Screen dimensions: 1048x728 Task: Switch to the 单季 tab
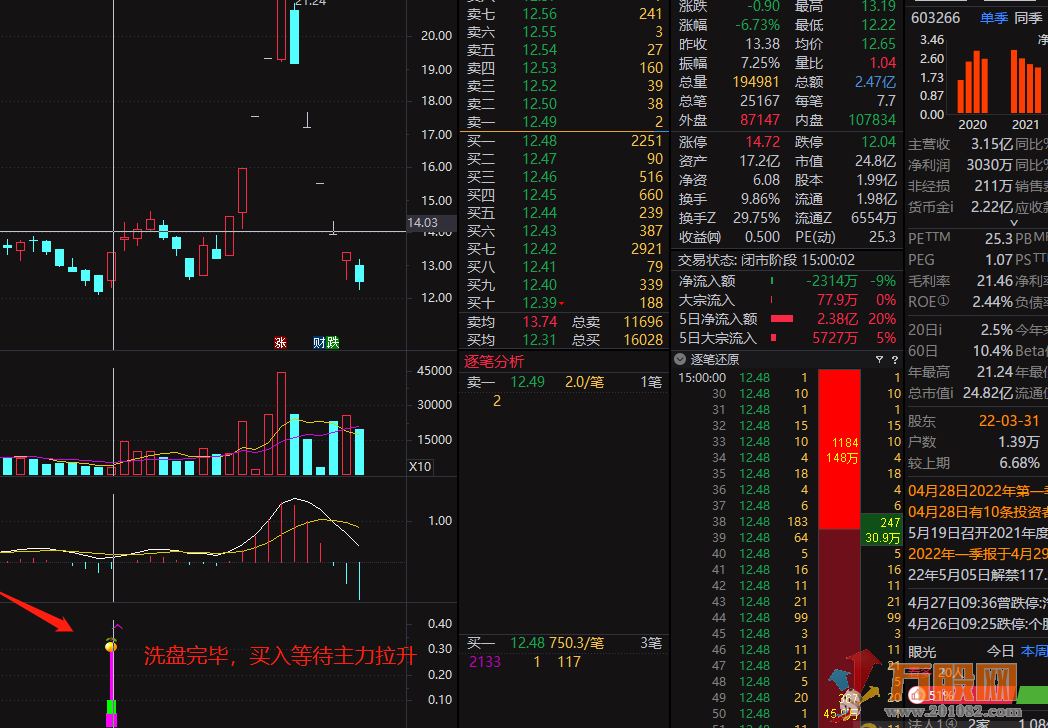[x=994, y=18]
